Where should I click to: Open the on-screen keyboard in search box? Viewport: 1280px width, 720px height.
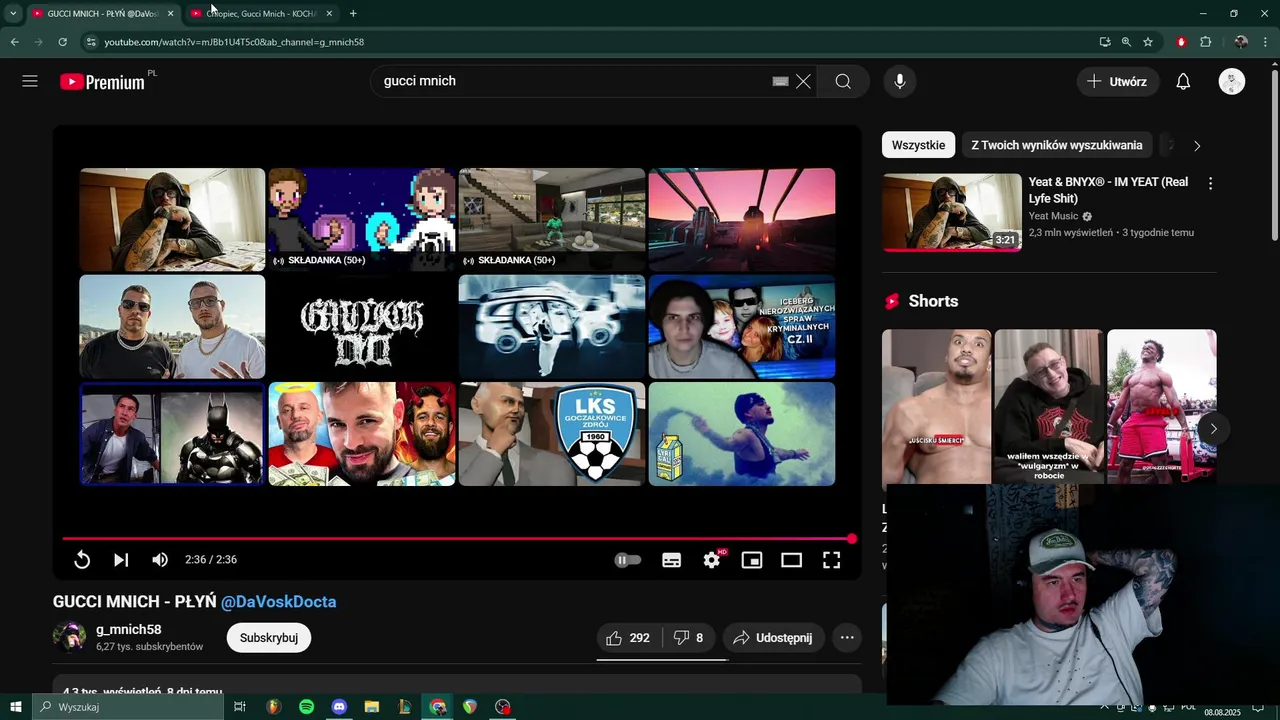pos(780,81)
